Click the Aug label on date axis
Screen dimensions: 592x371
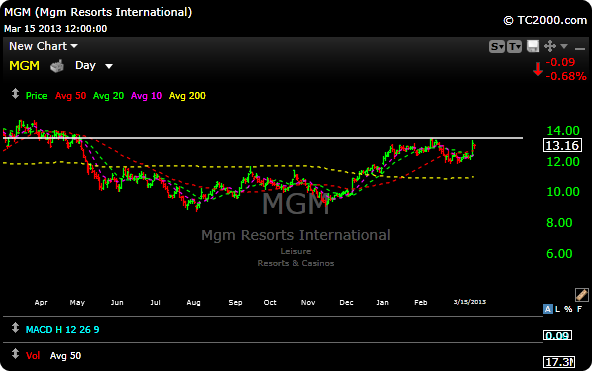[x=193, y=303]
